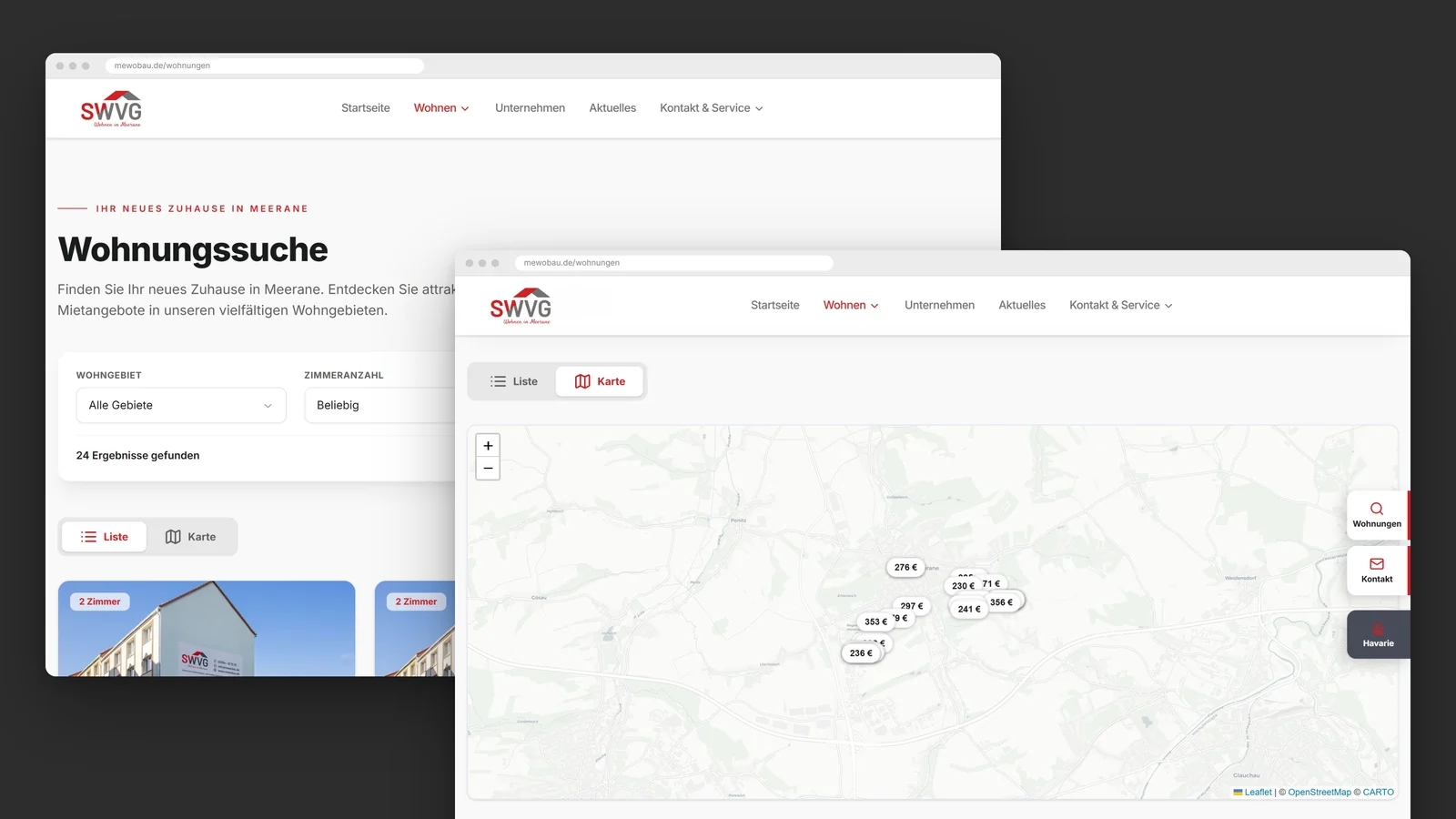Switch to Karte view in the back window
The image size is (1456, 819).
tap(190, 537)
